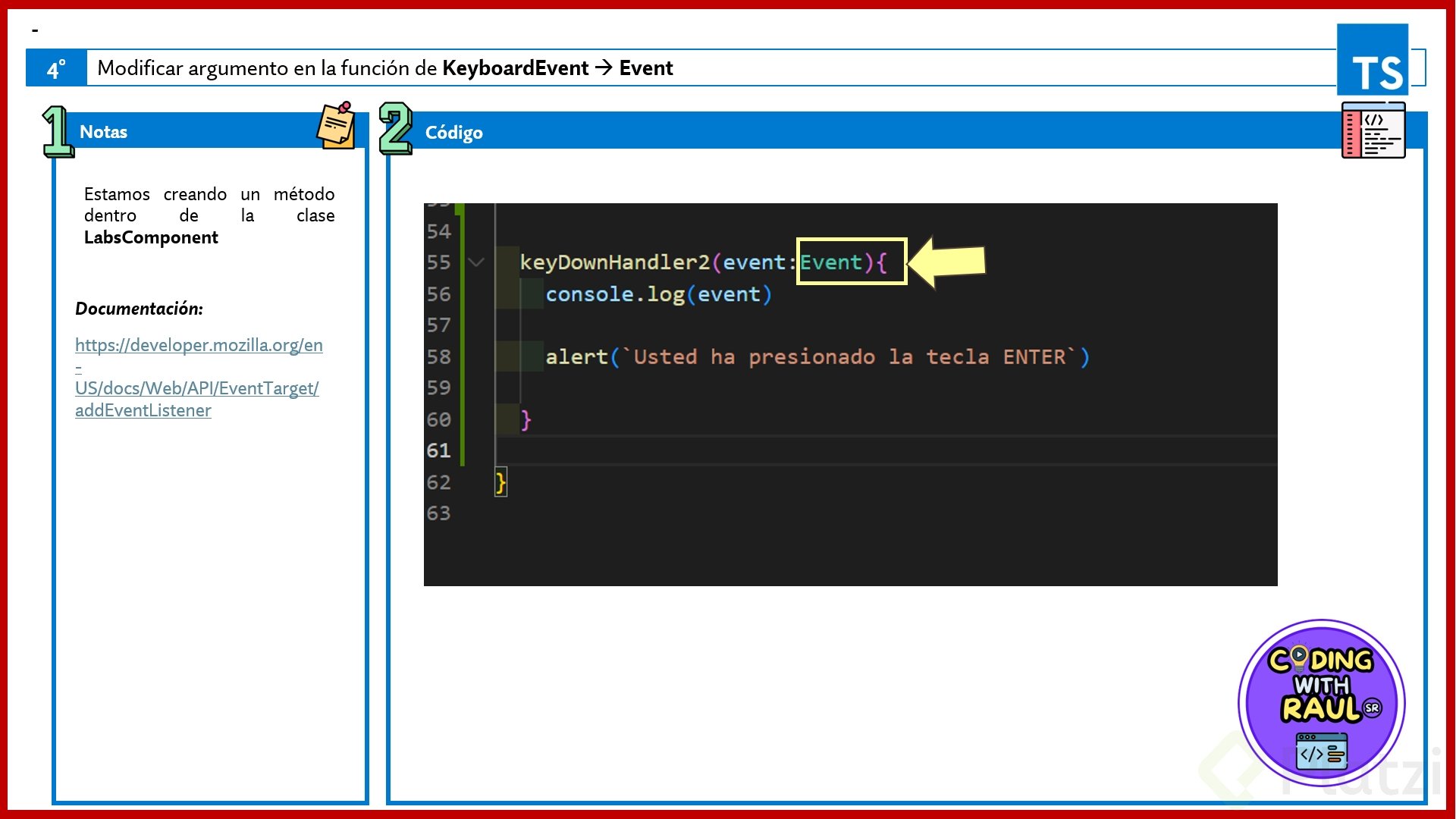The height and width of the screenshot is (819, 1456).
Task: Click the keyDownHandler2 method name
Action: [614, 262]
